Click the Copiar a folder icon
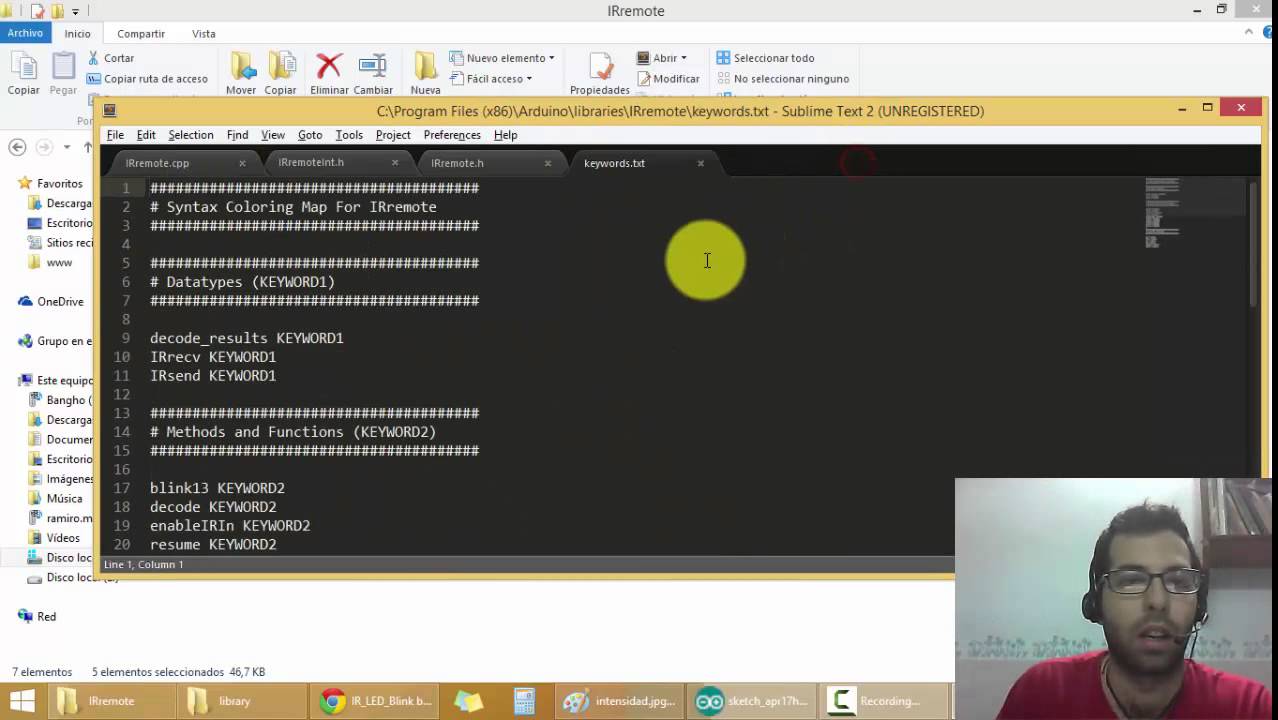 (x=281, y=66)
